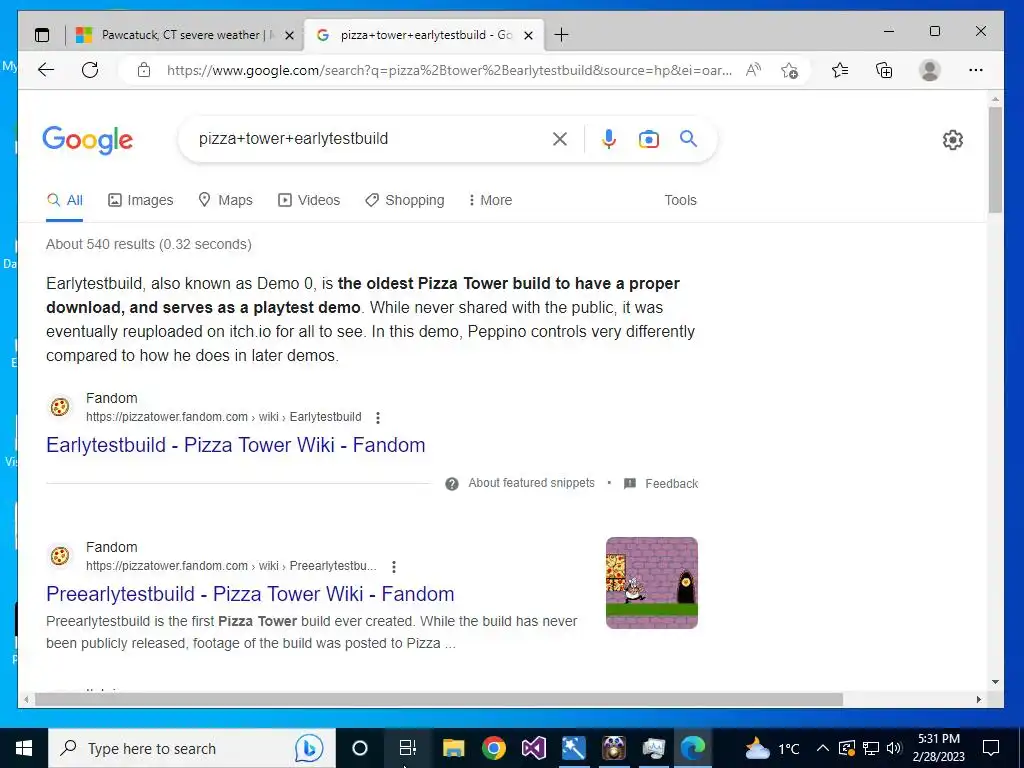The width and height of the screenshot is (1024, 768).
Task: Click the About featured snippets link
Action: click(532, 483)
